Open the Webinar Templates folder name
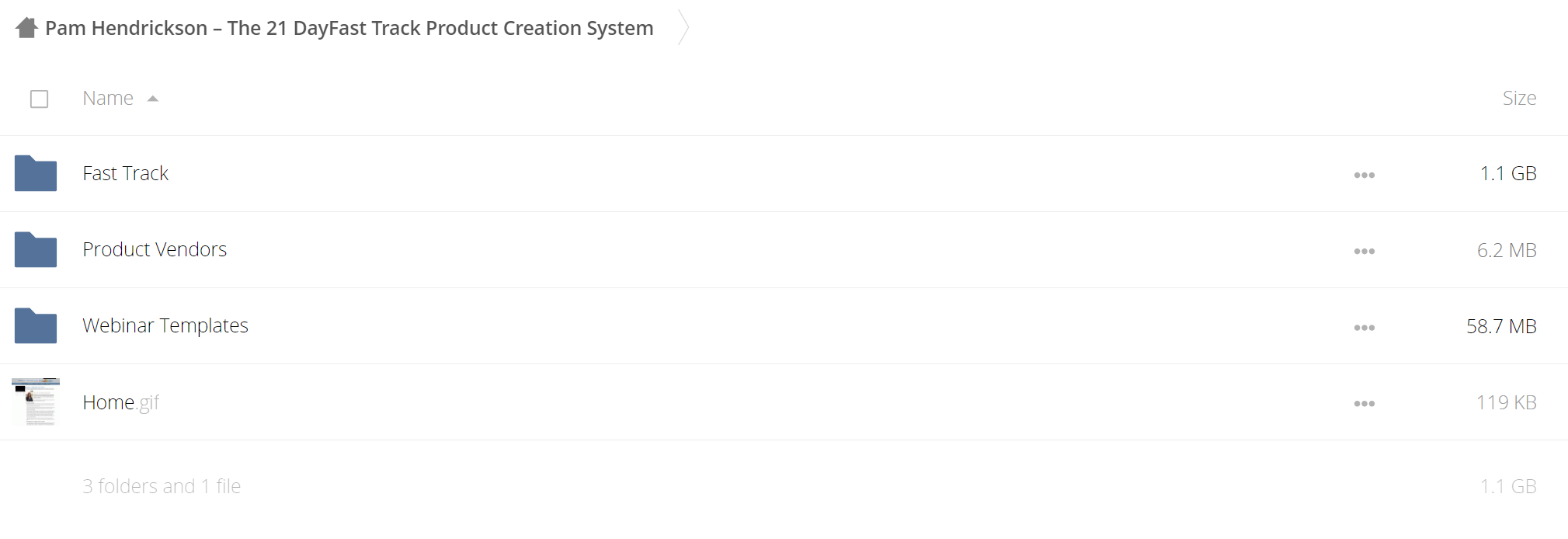The image size is (1568, 539). click(165, 325)
